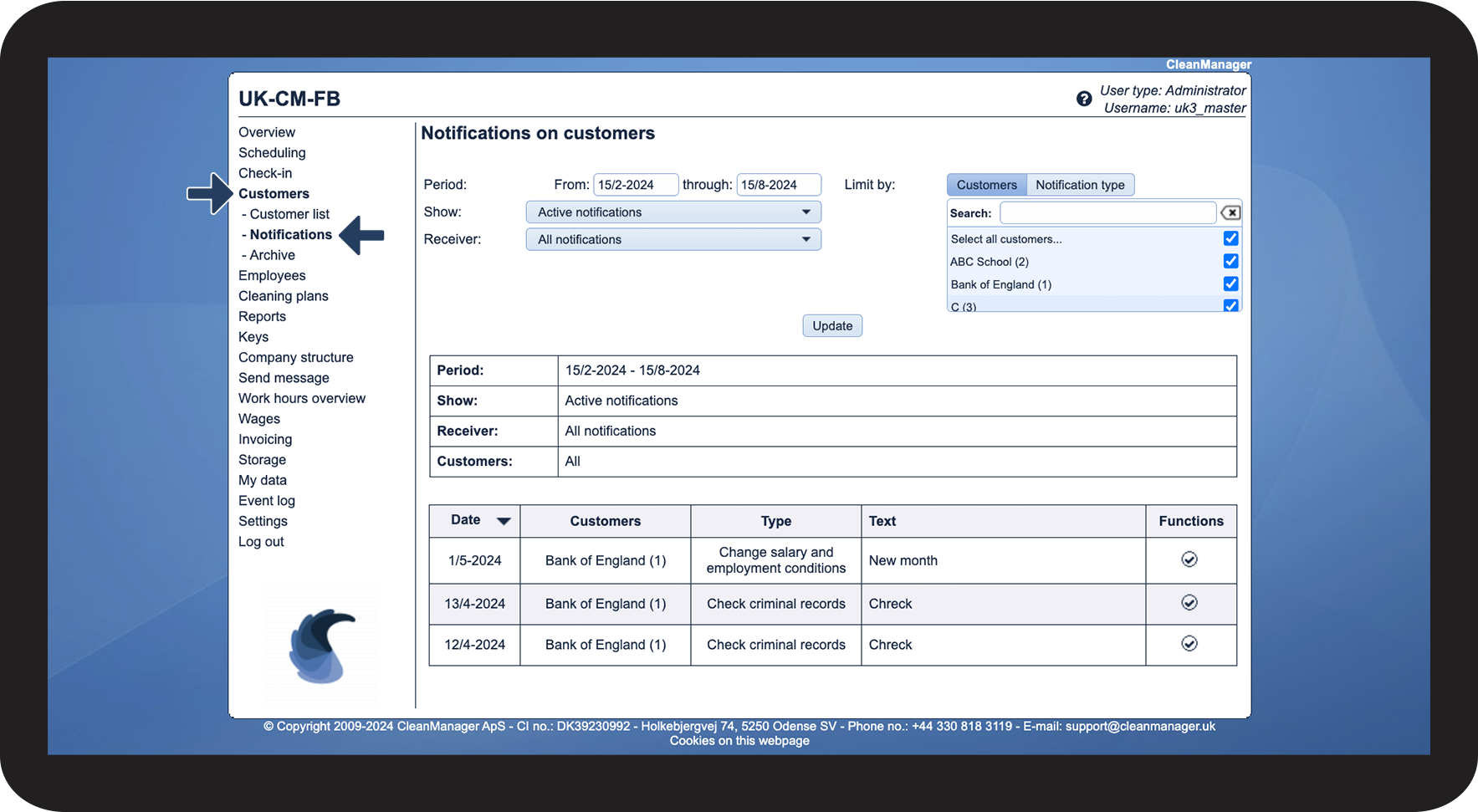The height and width of the screenshot is (812, 1478).
Task: Clear the customer search field icon
Action: [x=1230, y=212]
